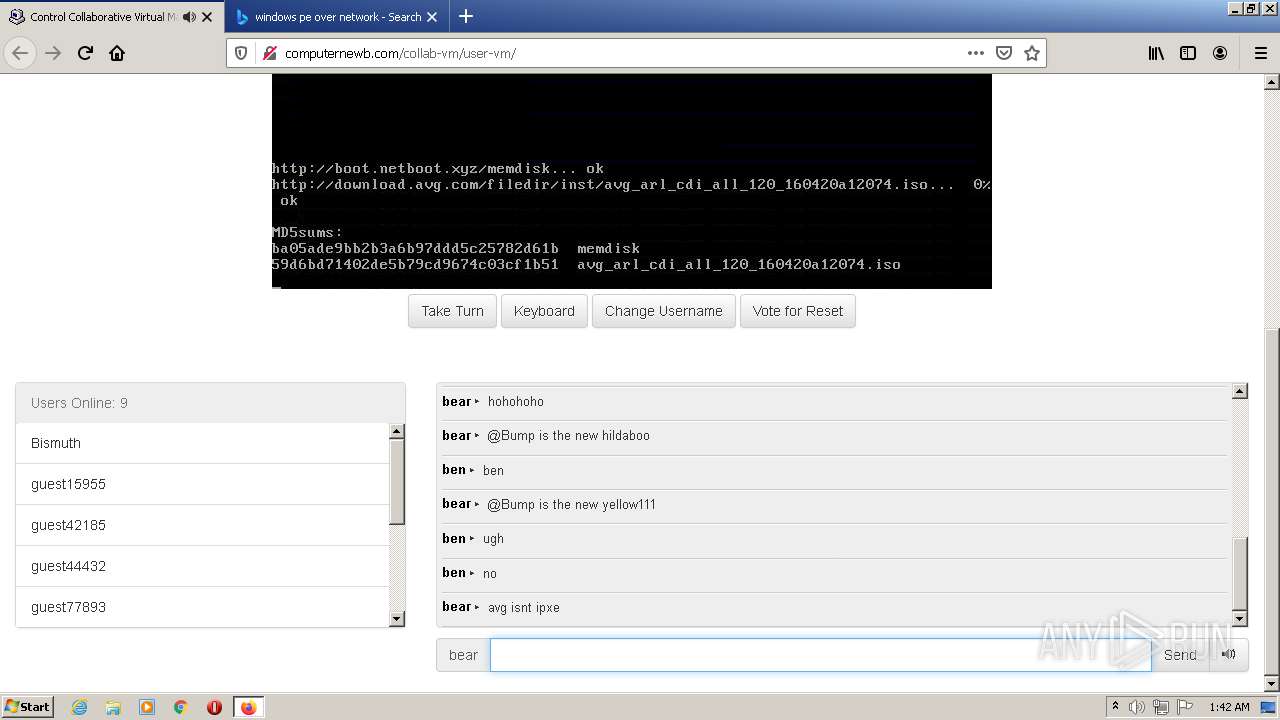Open the Firefox home page
Viewport: 1280px width, 720px height.
pos(117,53)
